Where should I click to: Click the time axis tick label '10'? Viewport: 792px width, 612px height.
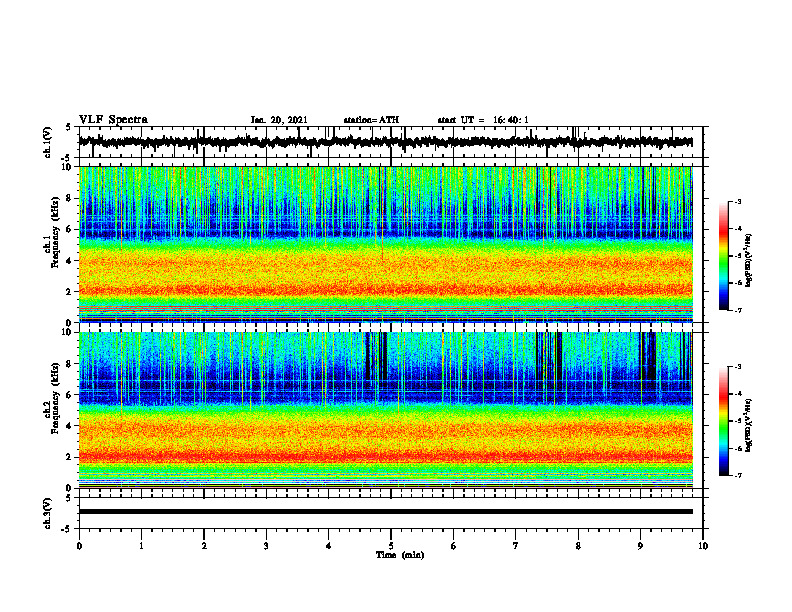pos(703,546)
